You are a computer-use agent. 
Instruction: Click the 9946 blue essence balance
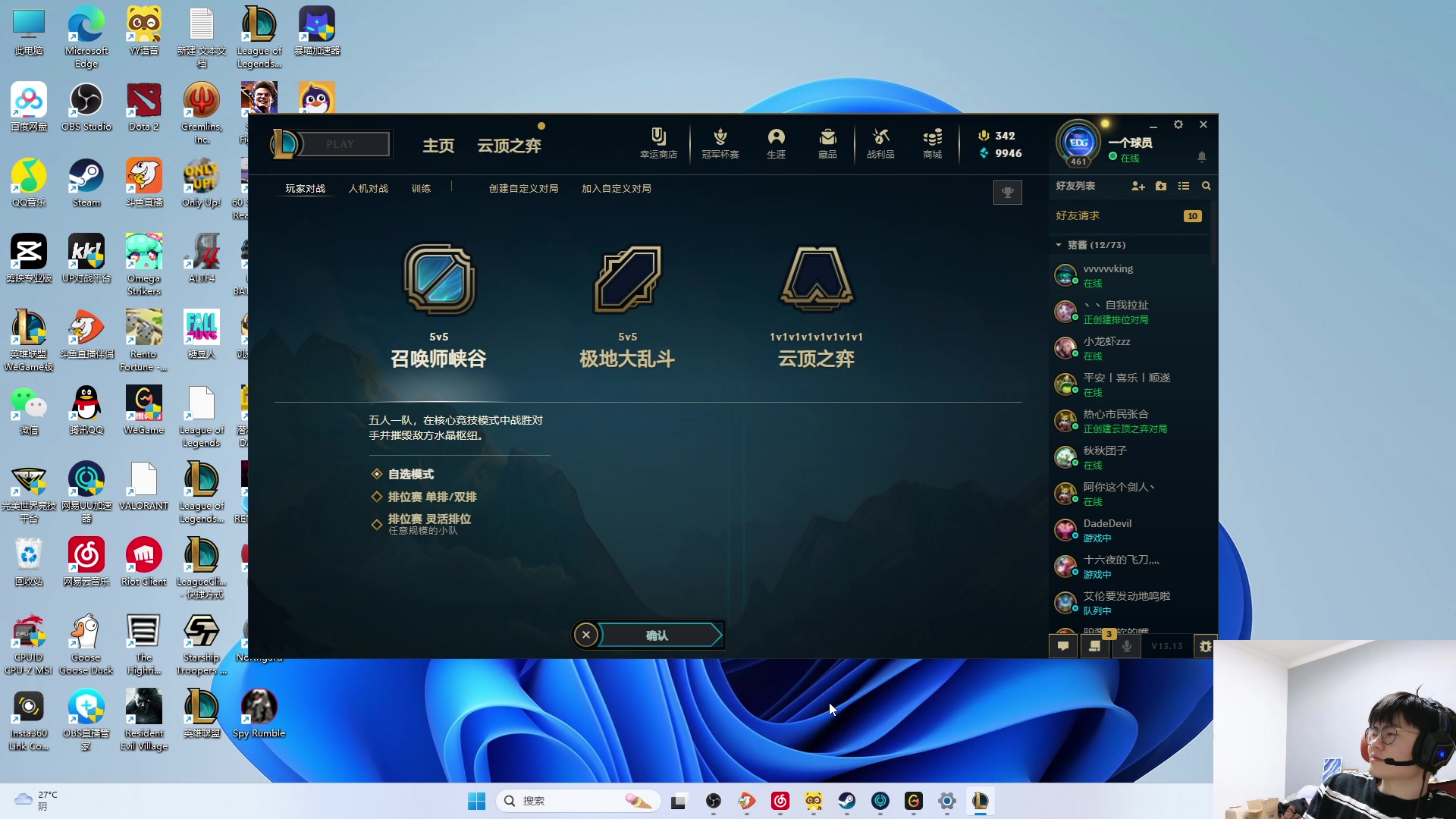tap(1000, 153)
